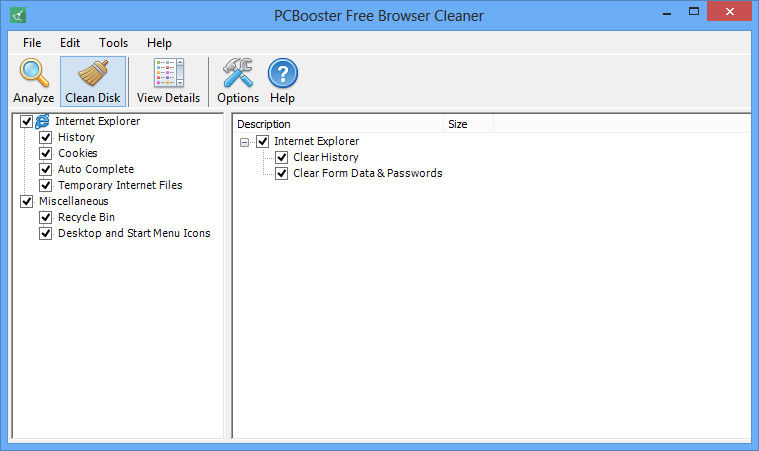Image resolution: width=759 pixels, height=451 pixels.
Task: Click the PCBooster app icon in title bar
Action: pos(18,15)
